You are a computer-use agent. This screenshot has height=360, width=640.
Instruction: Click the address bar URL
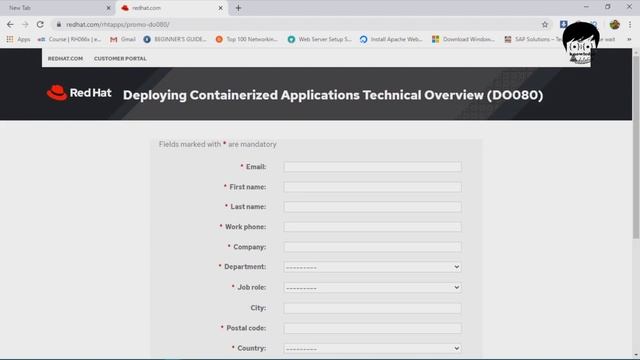click(118, 24)
